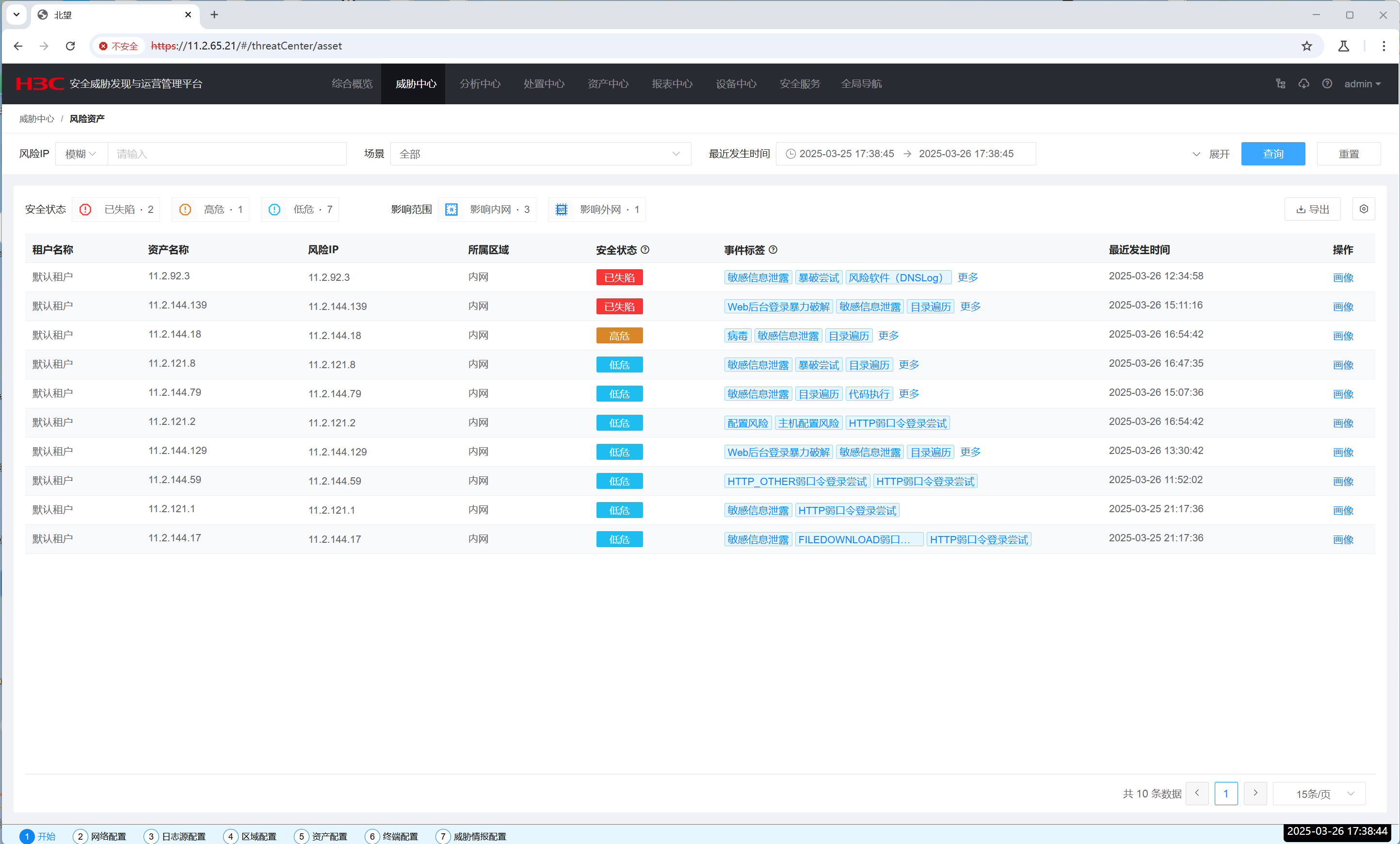Screen dimensions: 1400x844
Task: Click wizard step 3 日志源配置
Action: coord(175,836)
